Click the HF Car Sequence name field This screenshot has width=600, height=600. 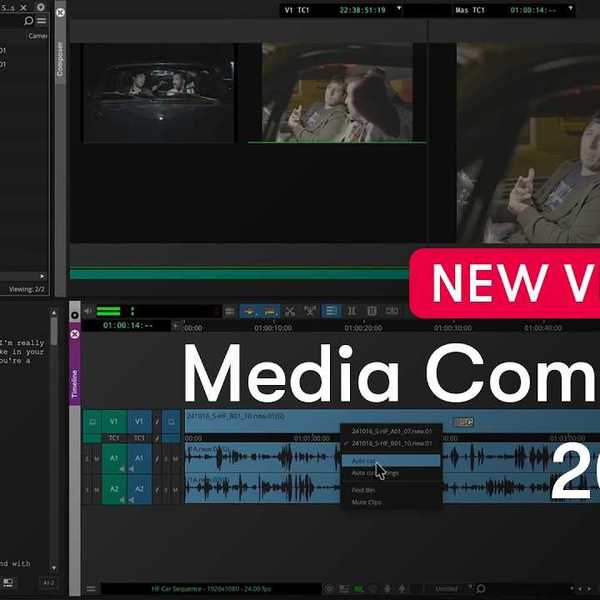click(x=211, y=589)
